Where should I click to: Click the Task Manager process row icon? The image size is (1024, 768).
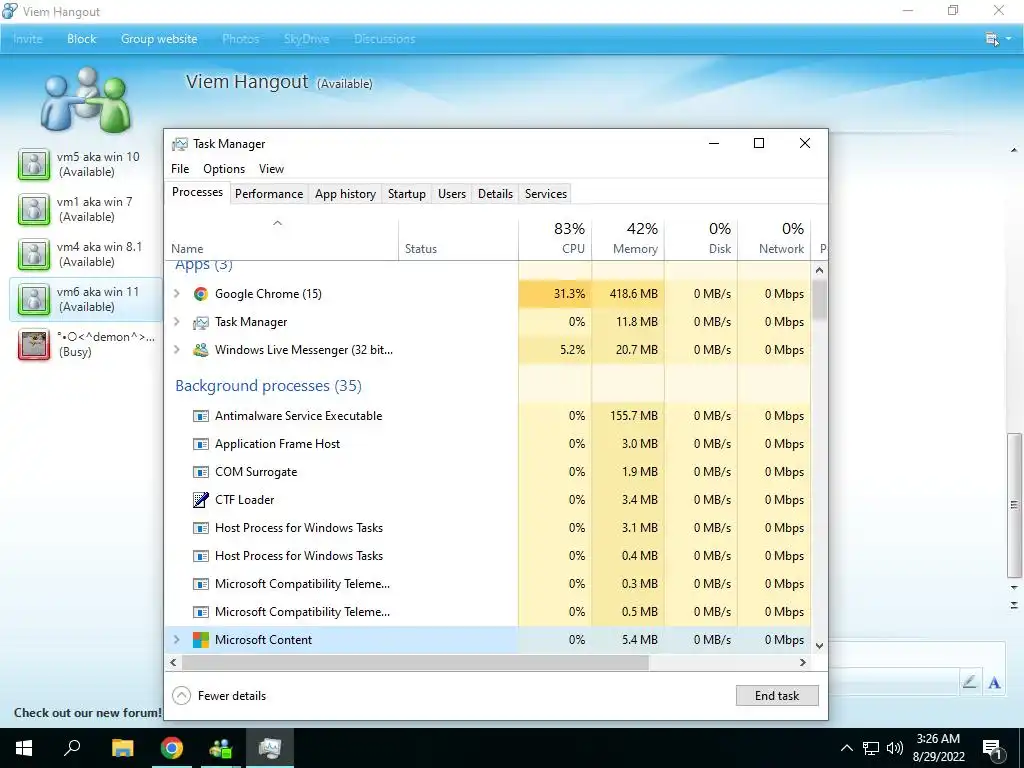pyautogui.click(x=200, y=322)
